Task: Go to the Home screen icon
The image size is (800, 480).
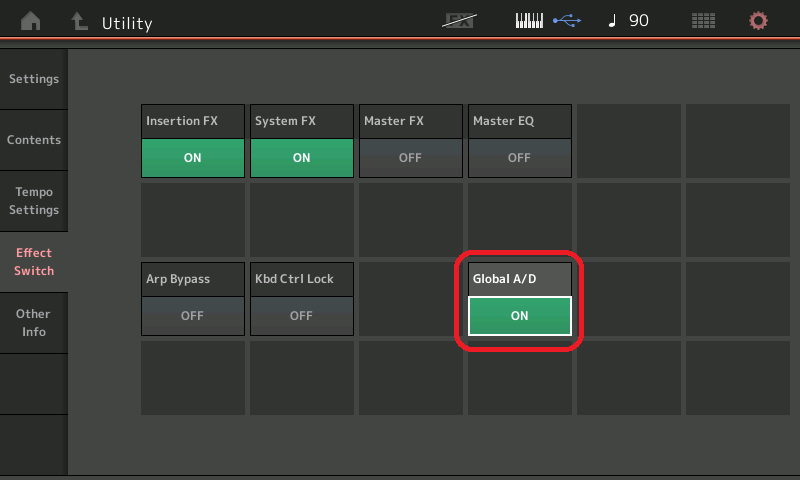Action: [31, 21]
